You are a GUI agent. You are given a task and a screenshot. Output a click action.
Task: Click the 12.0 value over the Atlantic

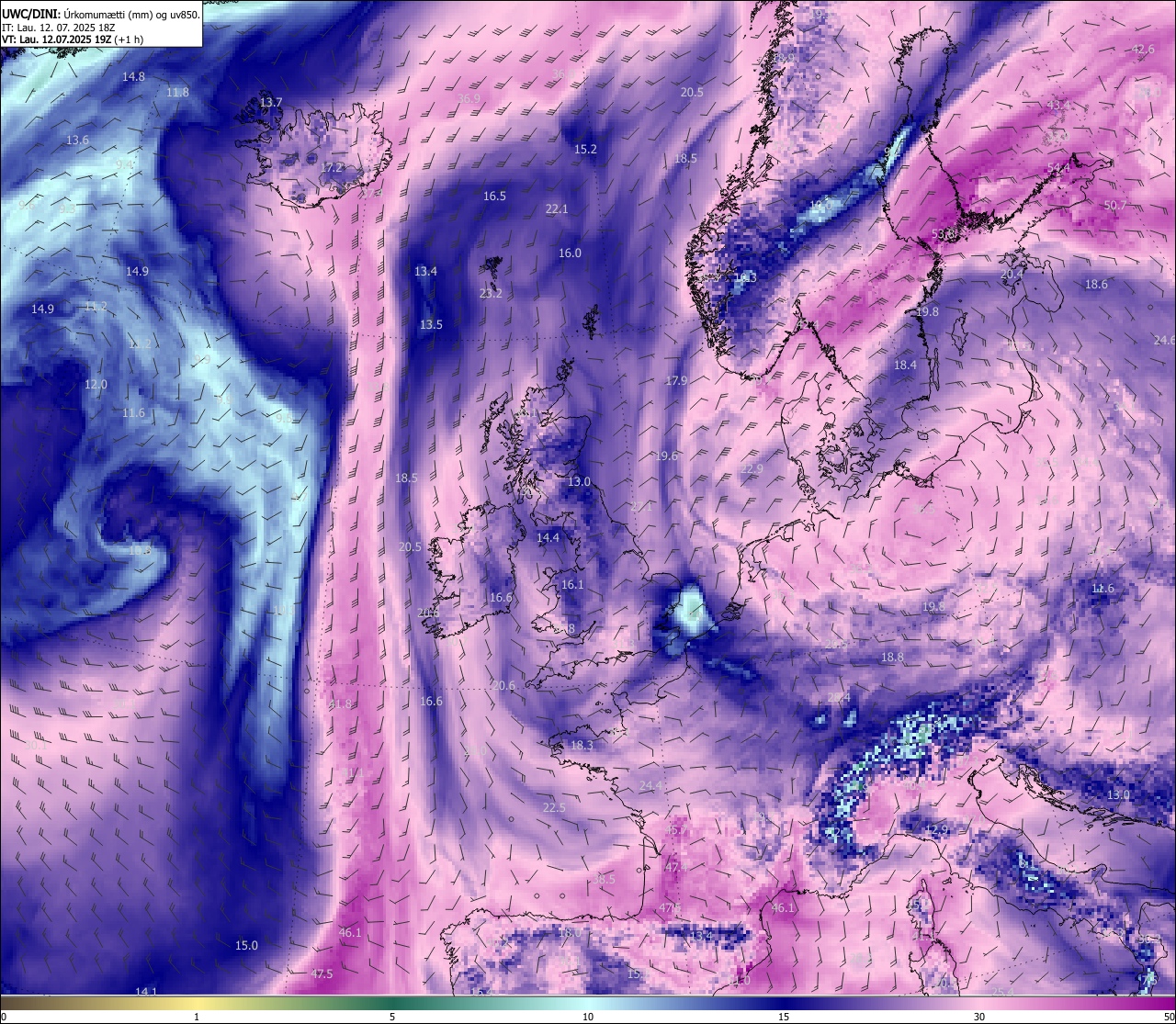[96, 385]
